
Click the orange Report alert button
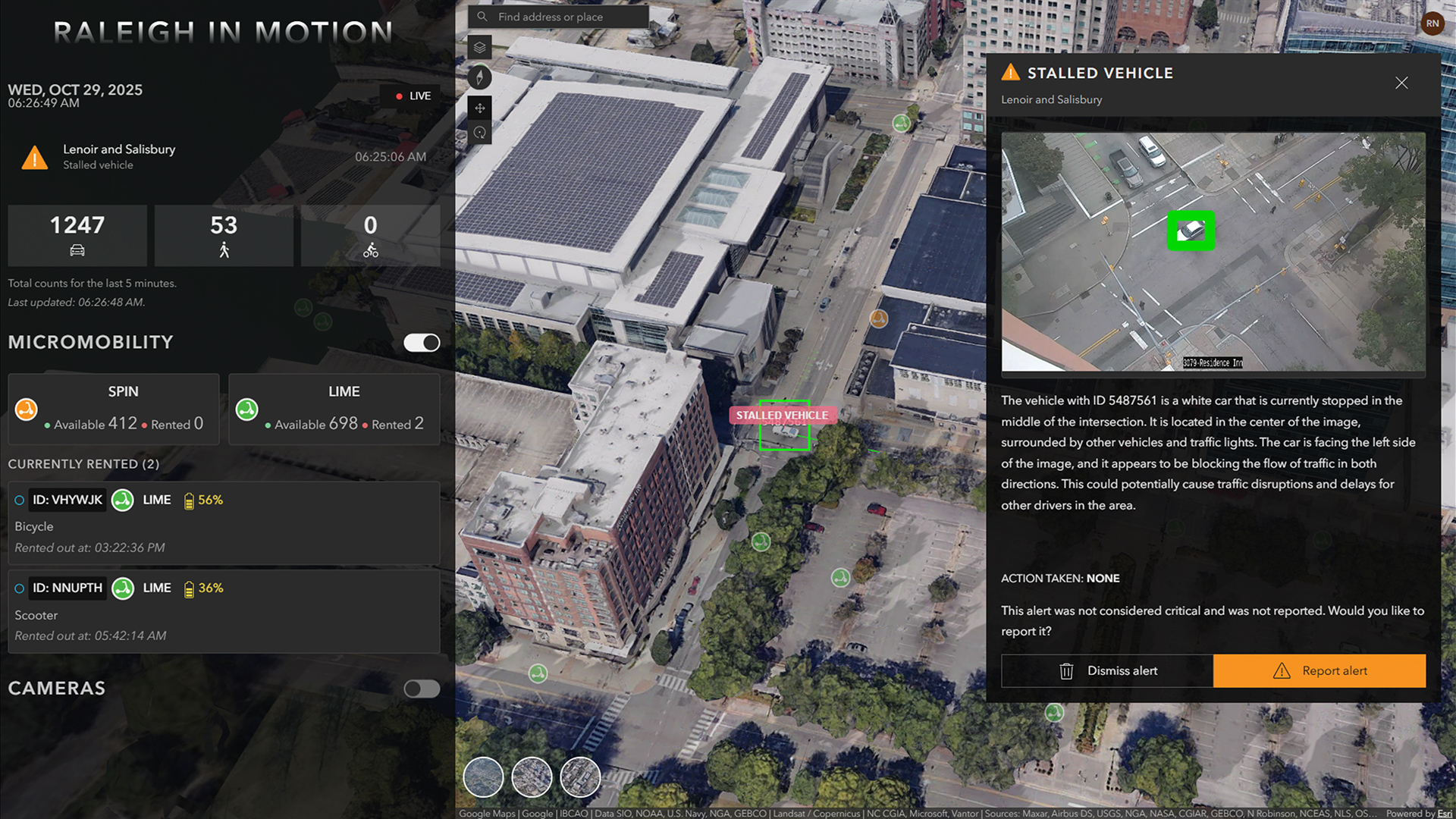tap(1319, 671)
